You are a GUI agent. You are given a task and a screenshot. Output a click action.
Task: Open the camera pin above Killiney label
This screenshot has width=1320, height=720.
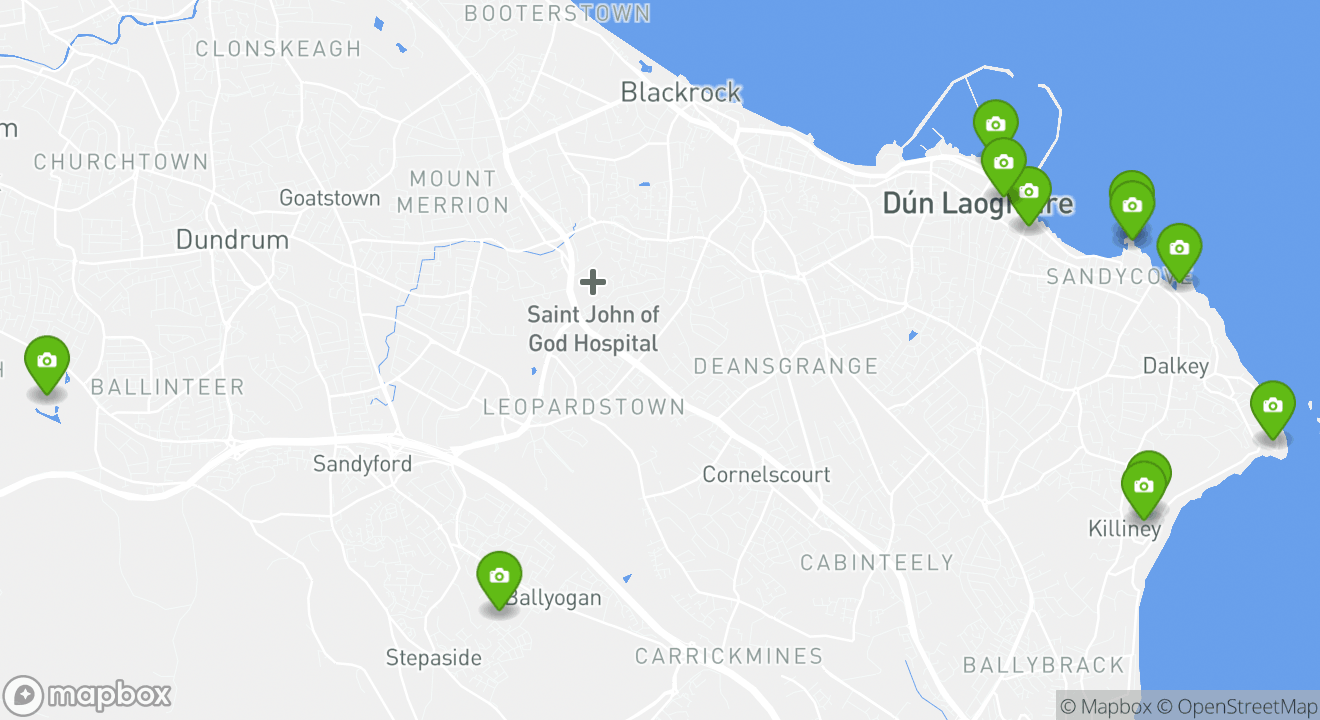pyautogui.click(x=1143, y=487)
